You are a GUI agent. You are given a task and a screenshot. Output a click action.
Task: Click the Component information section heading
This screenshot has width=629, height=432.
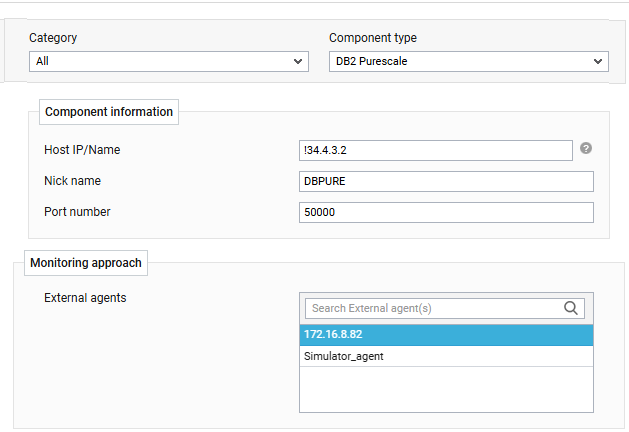[x=109, y=112]
